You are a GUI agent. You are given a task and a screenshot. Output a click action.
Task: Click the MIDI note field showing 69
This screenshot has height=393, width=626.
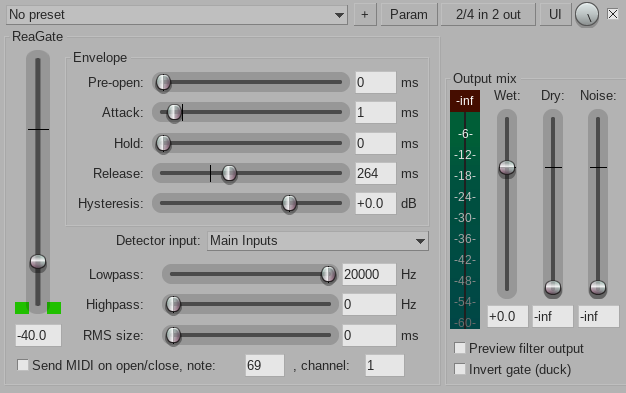click(265, 365)
